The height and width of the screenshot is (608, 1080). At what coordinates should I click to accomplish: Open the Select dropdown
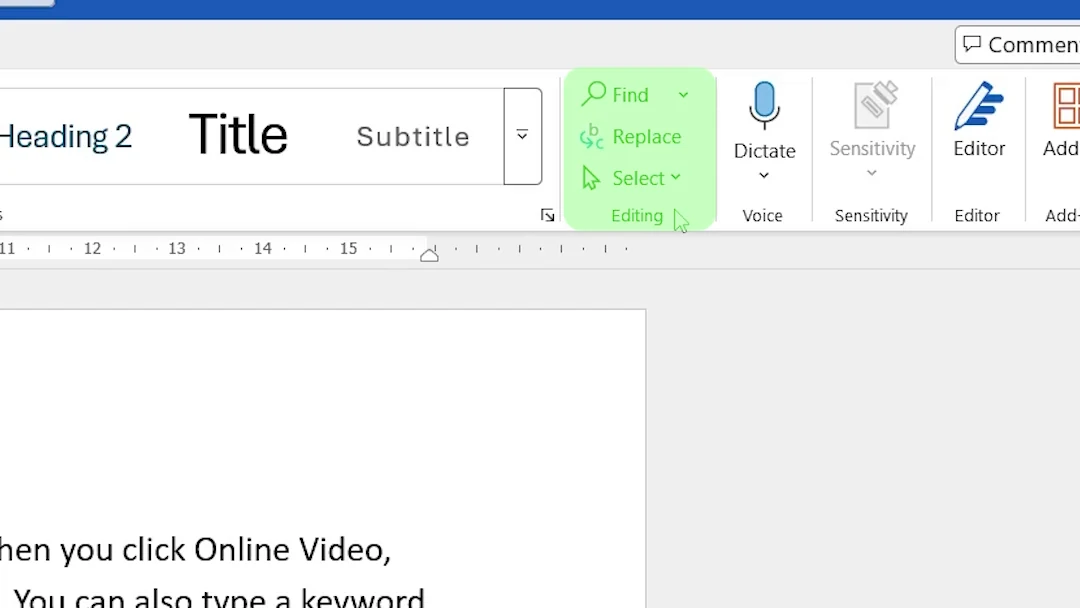click(x=632, y=178)
